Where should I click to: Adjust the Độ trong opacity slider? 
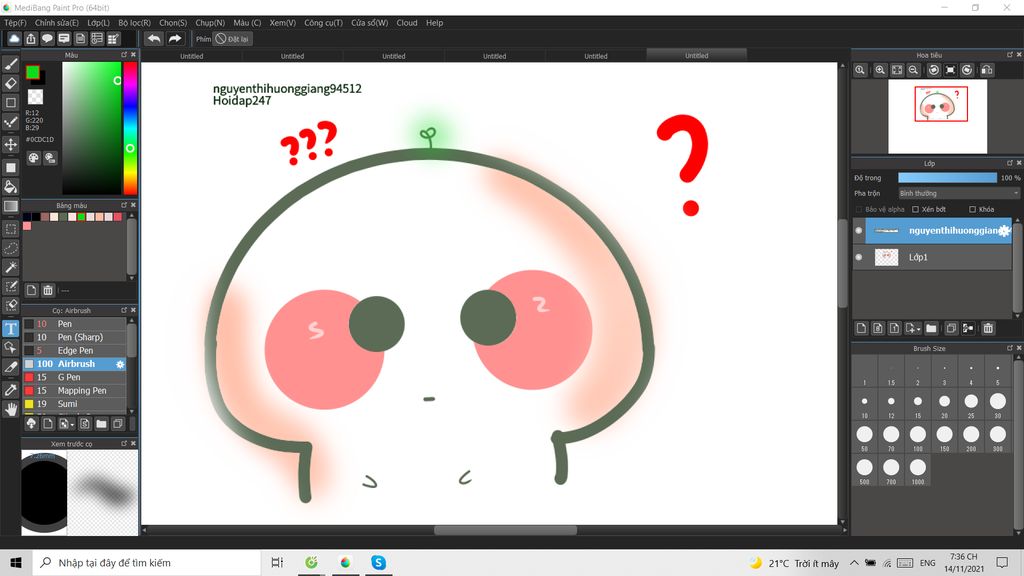[x=947, y=178]
